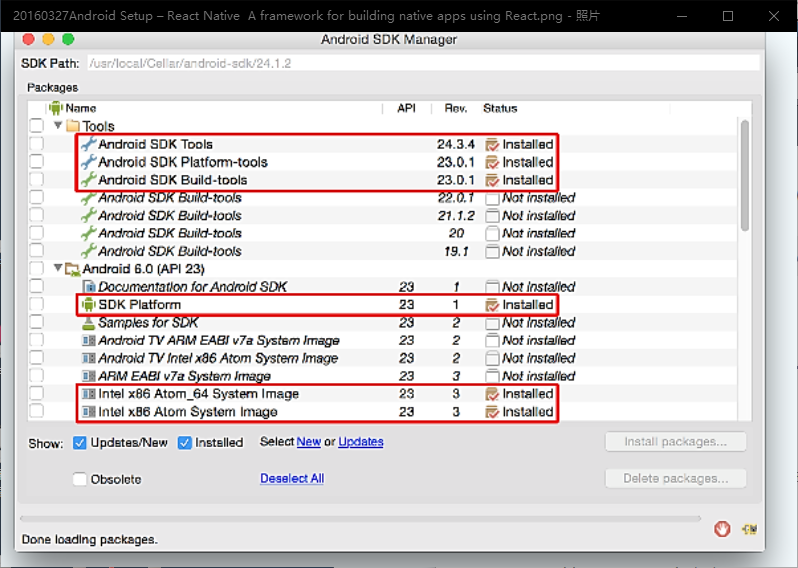798x568 pixels.
Task: Click the yellow log icon in status bar
Action: [x=750, y=530]
